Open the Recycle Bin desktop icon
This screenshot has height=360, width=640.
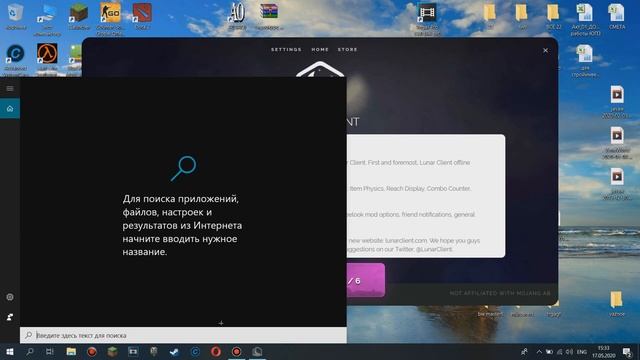pos(16,16)
